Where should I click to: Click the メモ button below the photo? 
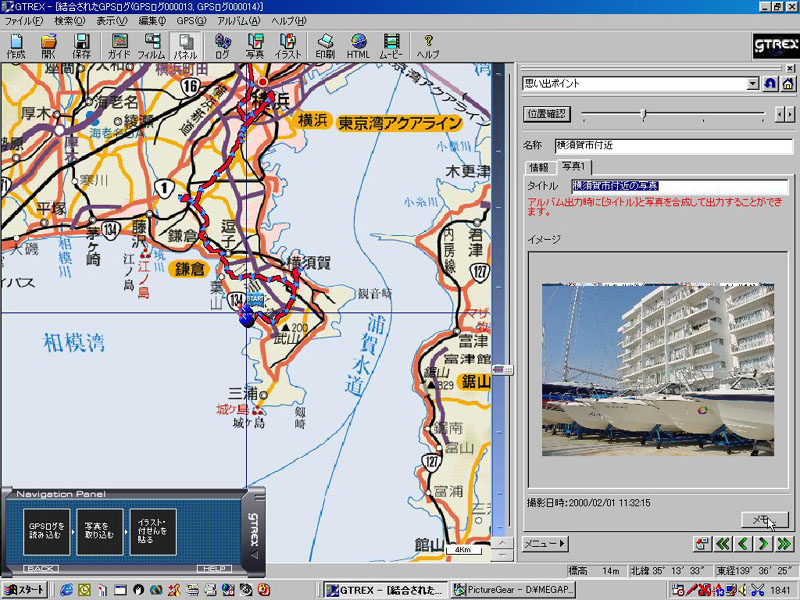pos(764,519)
